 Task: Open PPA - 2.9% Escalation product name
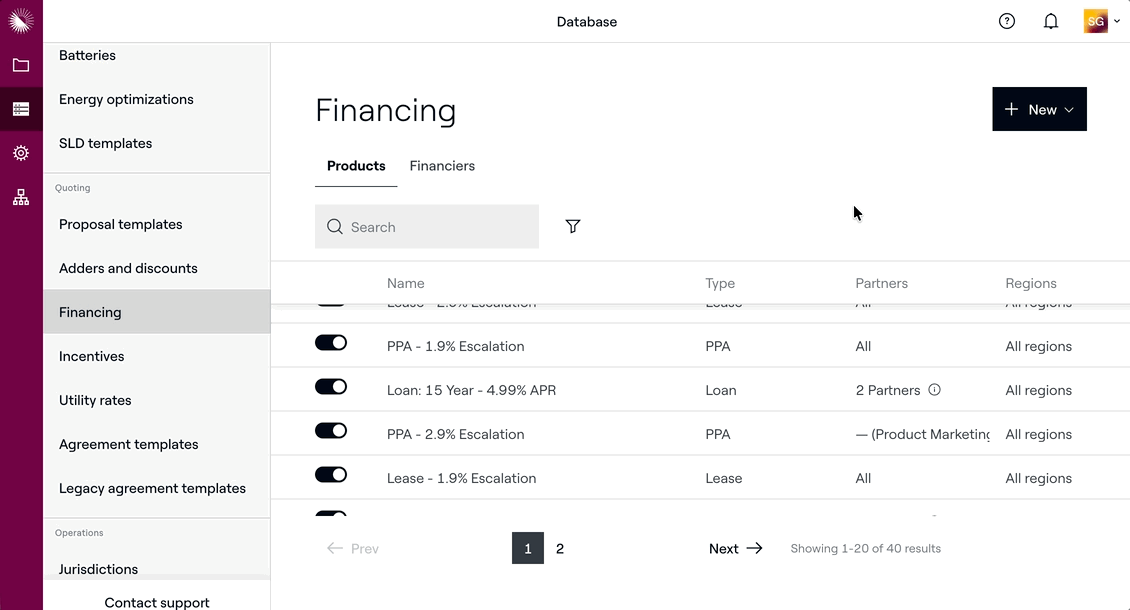[455, 434]
